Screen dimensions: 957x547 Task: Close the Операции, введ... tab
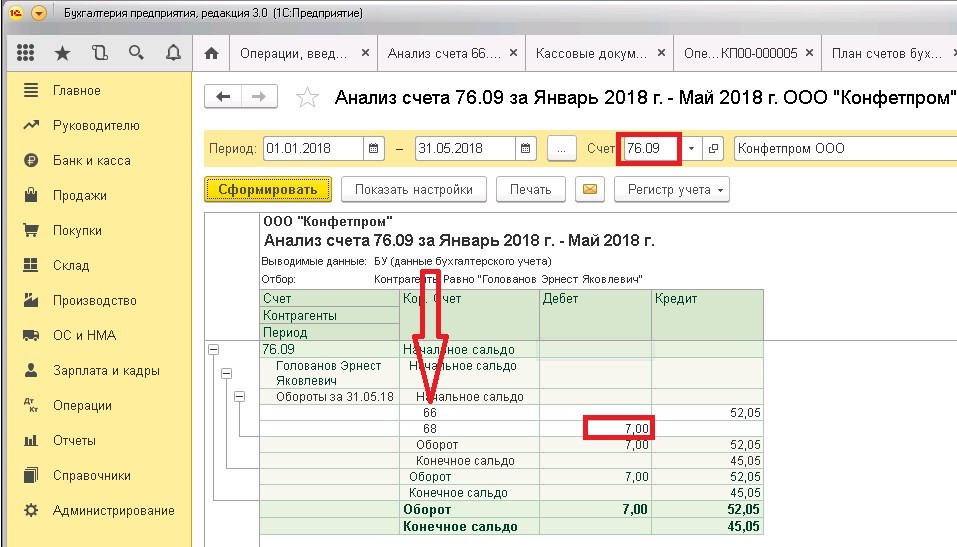[x=365, y=53]
